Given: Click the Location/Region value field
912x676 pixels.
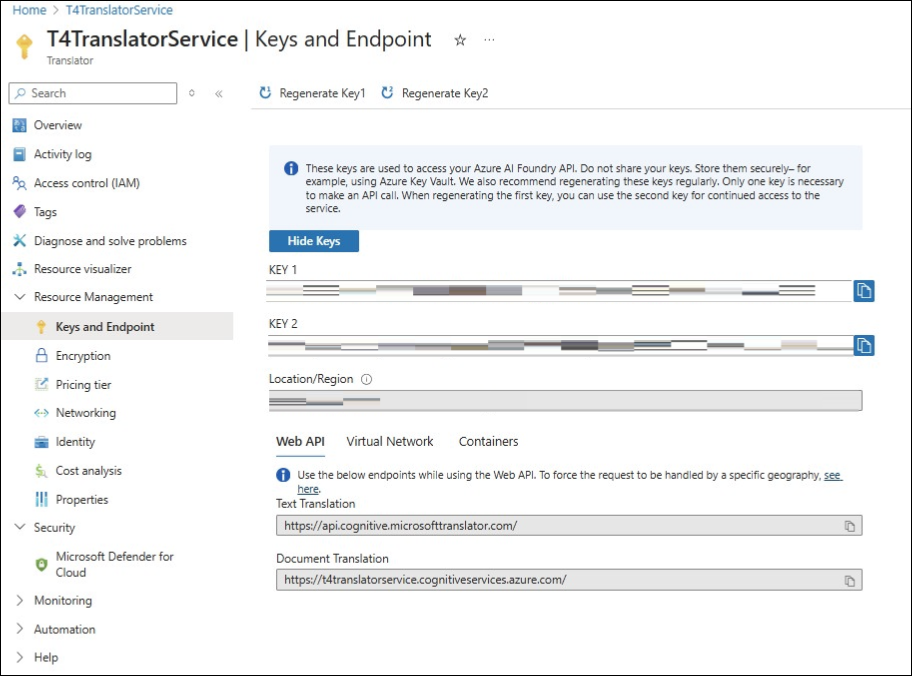Looking at the screenshot, I should coord(565,400).
